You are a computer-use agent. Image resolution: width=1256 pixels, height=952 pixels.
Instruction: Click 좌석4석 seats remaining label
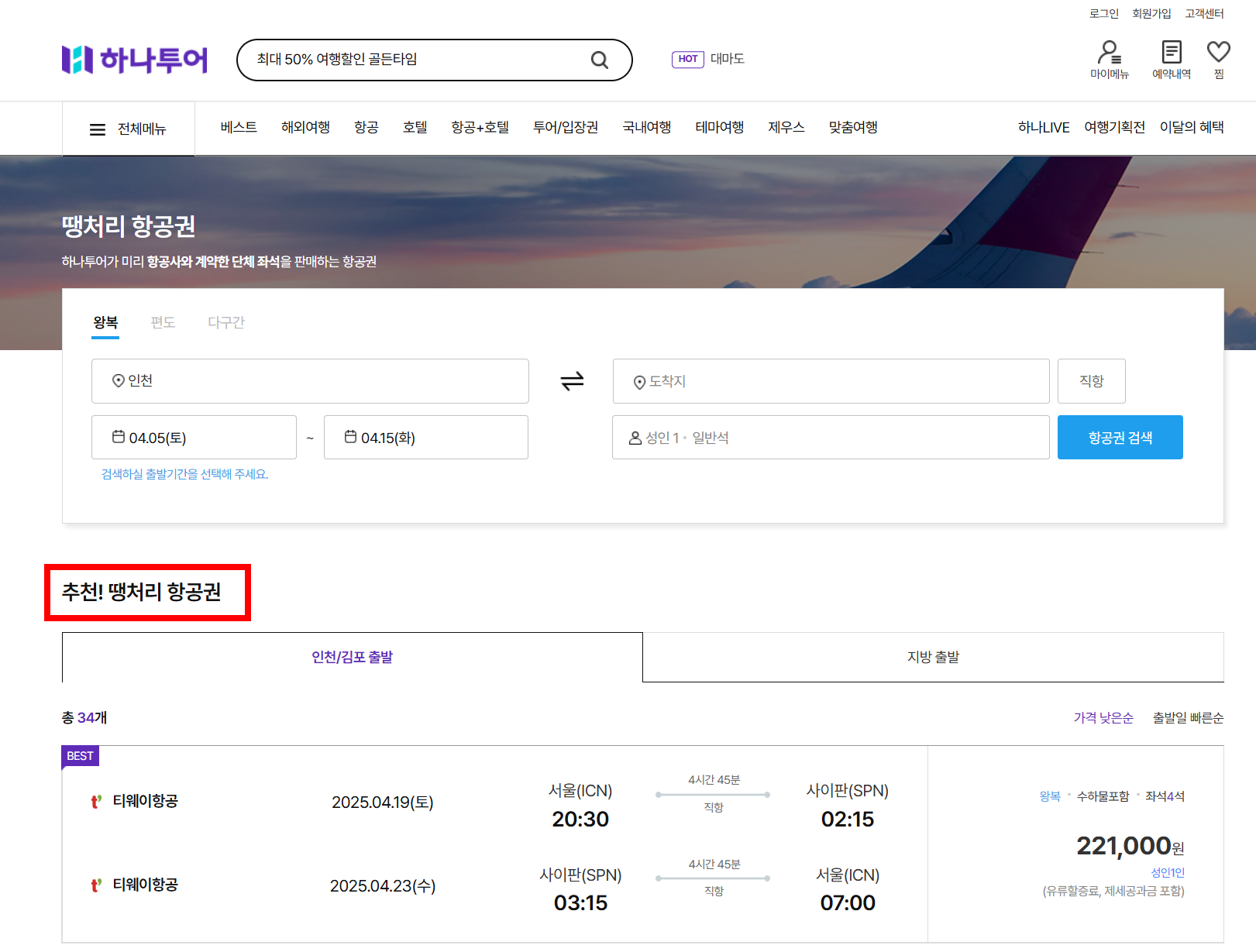1165,796
